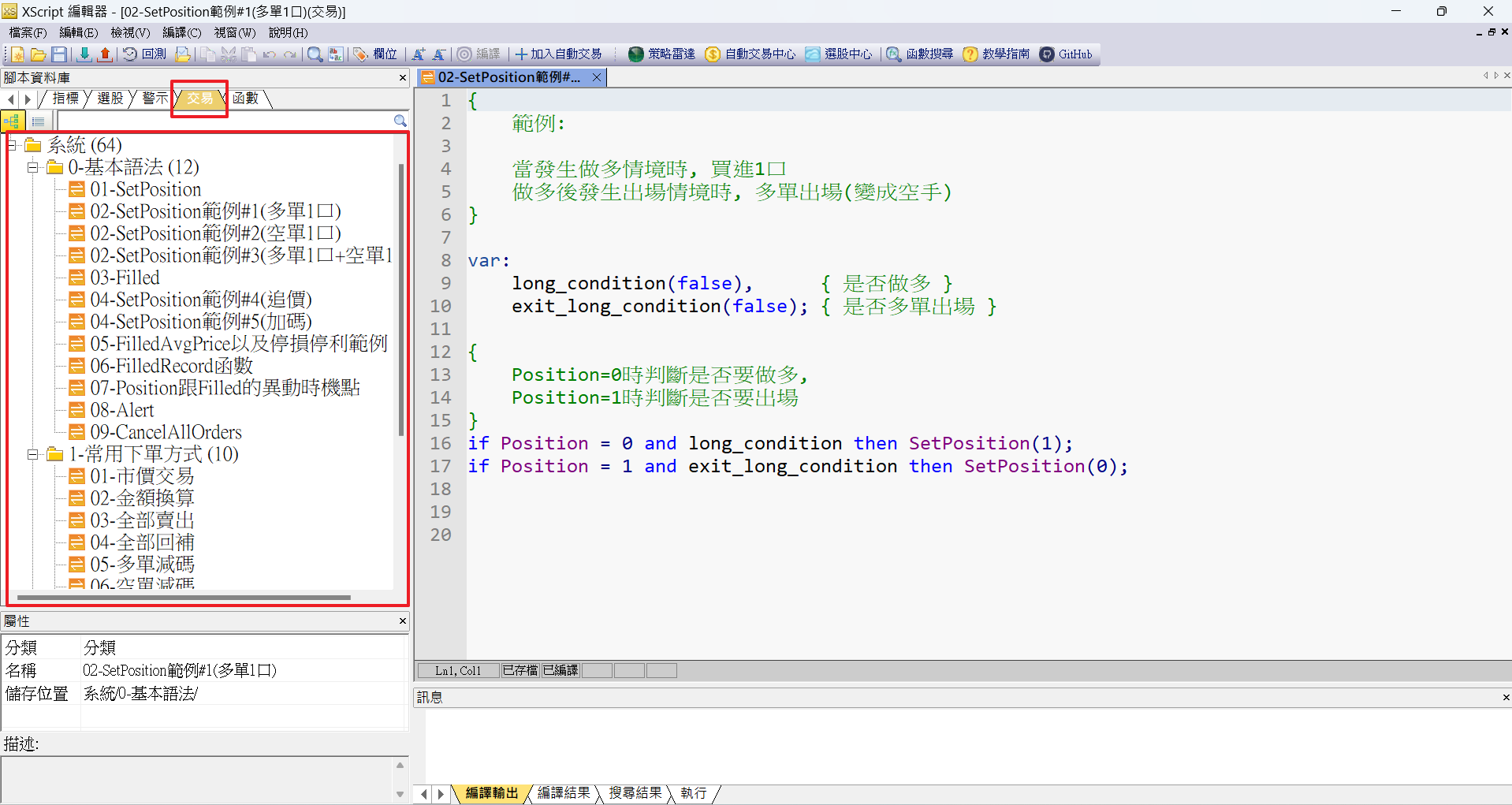This screenshot has height=805, width=1512.
Task: Switch library to list view mode
Action: 38,121
